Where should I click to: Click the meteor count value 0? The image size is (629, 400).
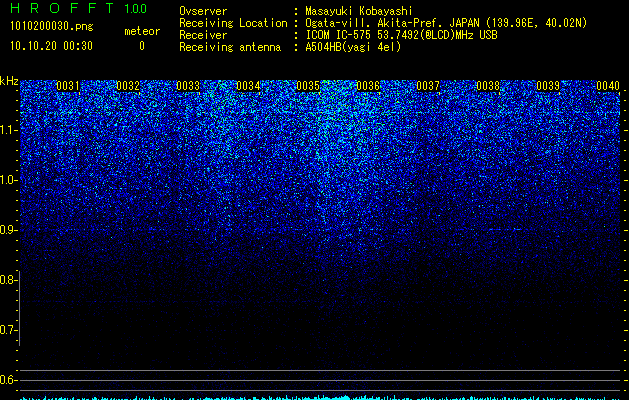click(x=142, y=46)
